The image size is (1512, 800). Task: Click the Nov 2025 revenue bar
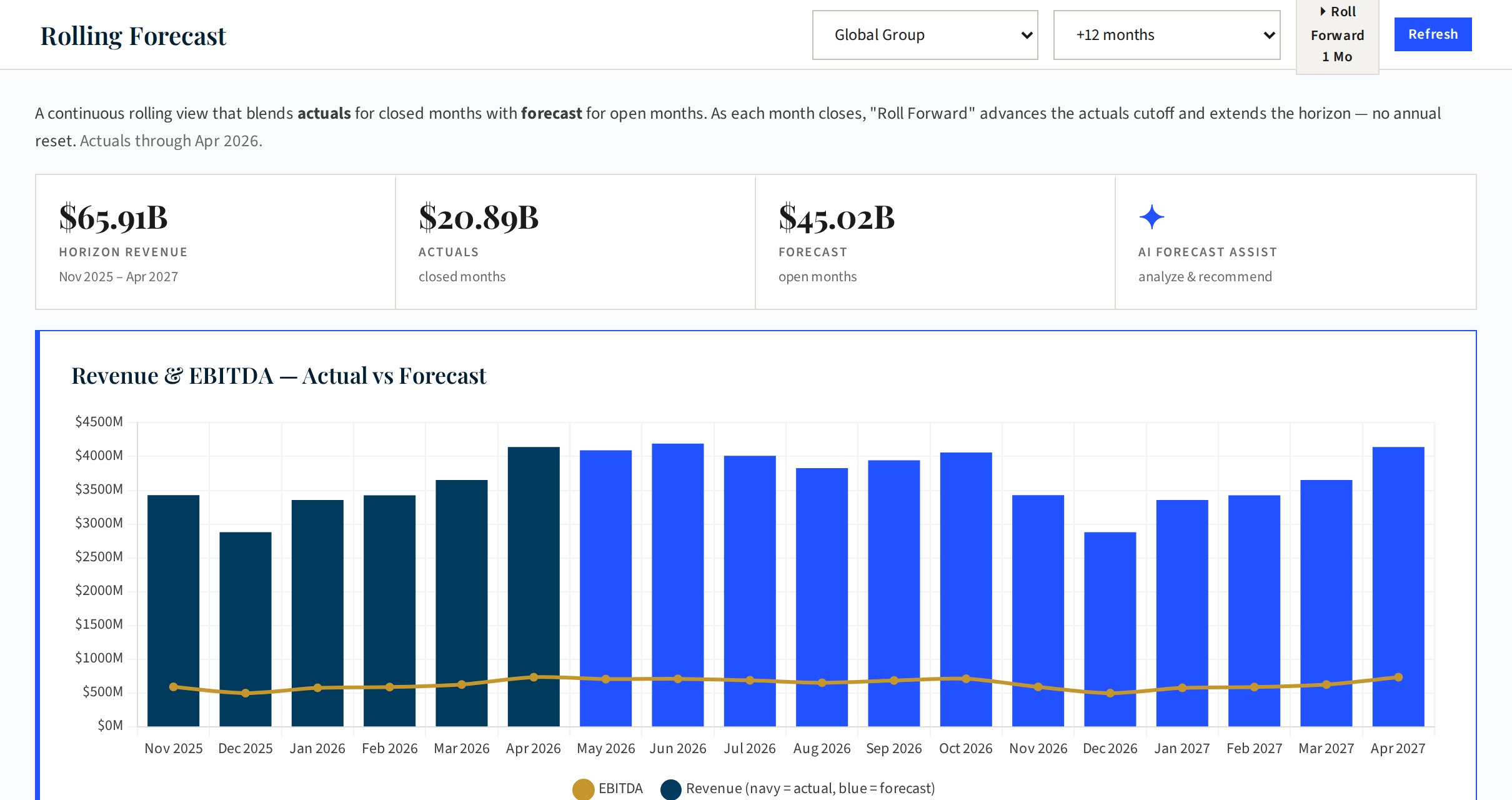coord(174,611)
